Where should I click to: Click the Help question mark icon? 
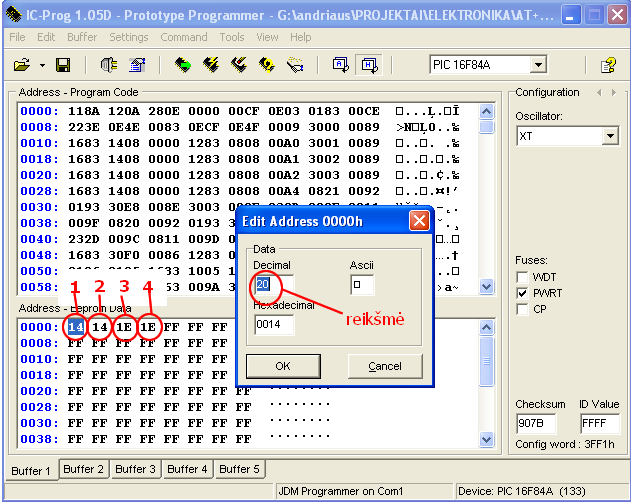click(607, 65)
